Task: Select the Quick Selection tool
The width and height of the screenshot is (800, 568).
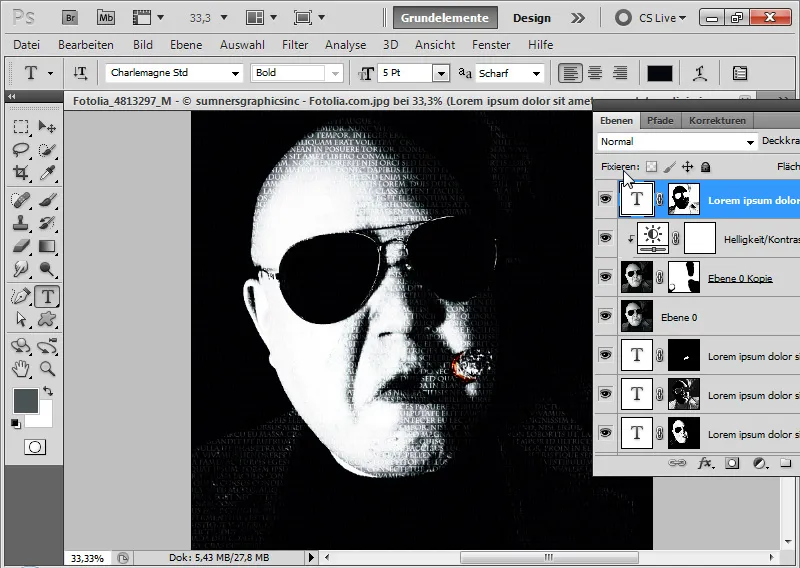Action: 47,150
